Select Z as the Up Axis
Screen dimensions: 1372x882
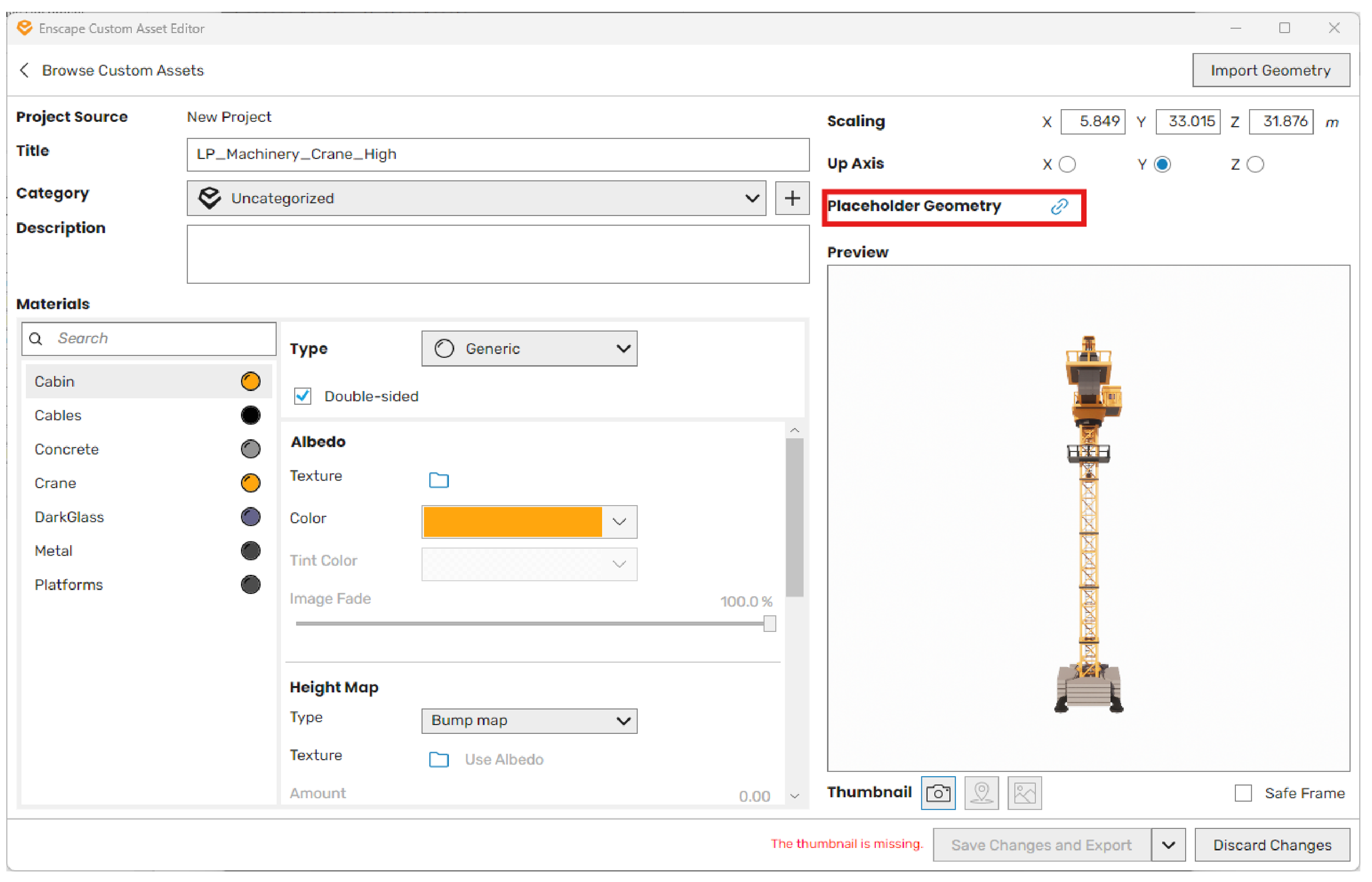1255,165
